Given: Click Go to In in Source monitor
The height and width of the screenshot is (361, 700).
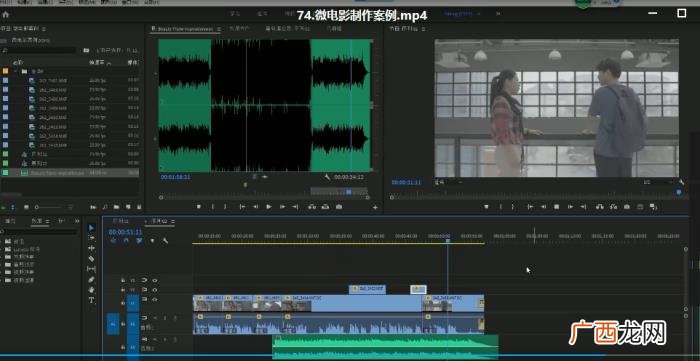Looking at the screenshot, I should click(x=242, y=207).
